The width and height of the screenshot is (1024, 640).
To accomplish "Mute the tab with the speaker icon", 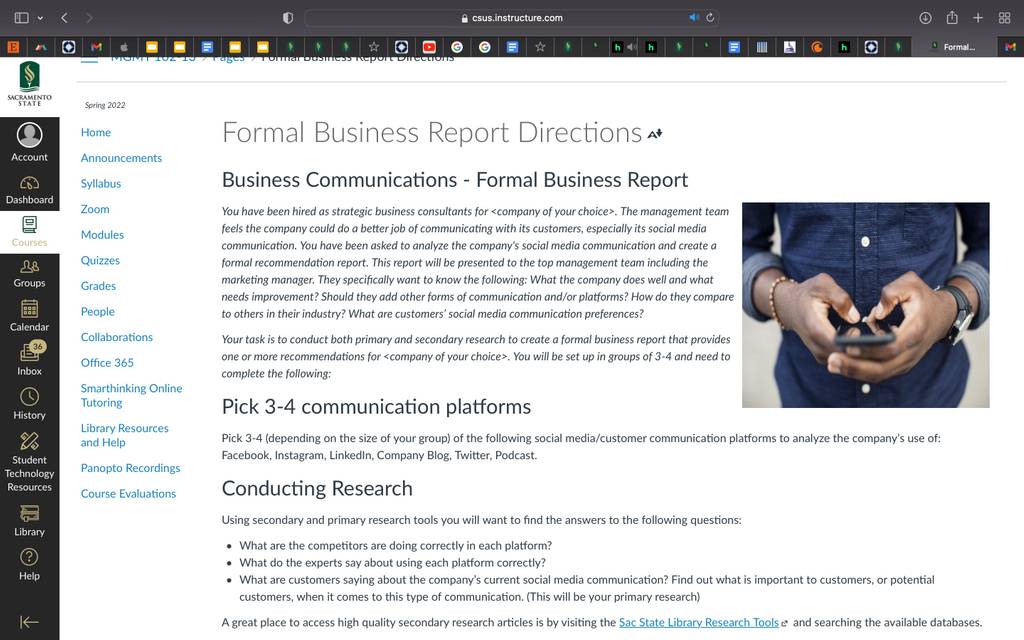I will 632,46.
